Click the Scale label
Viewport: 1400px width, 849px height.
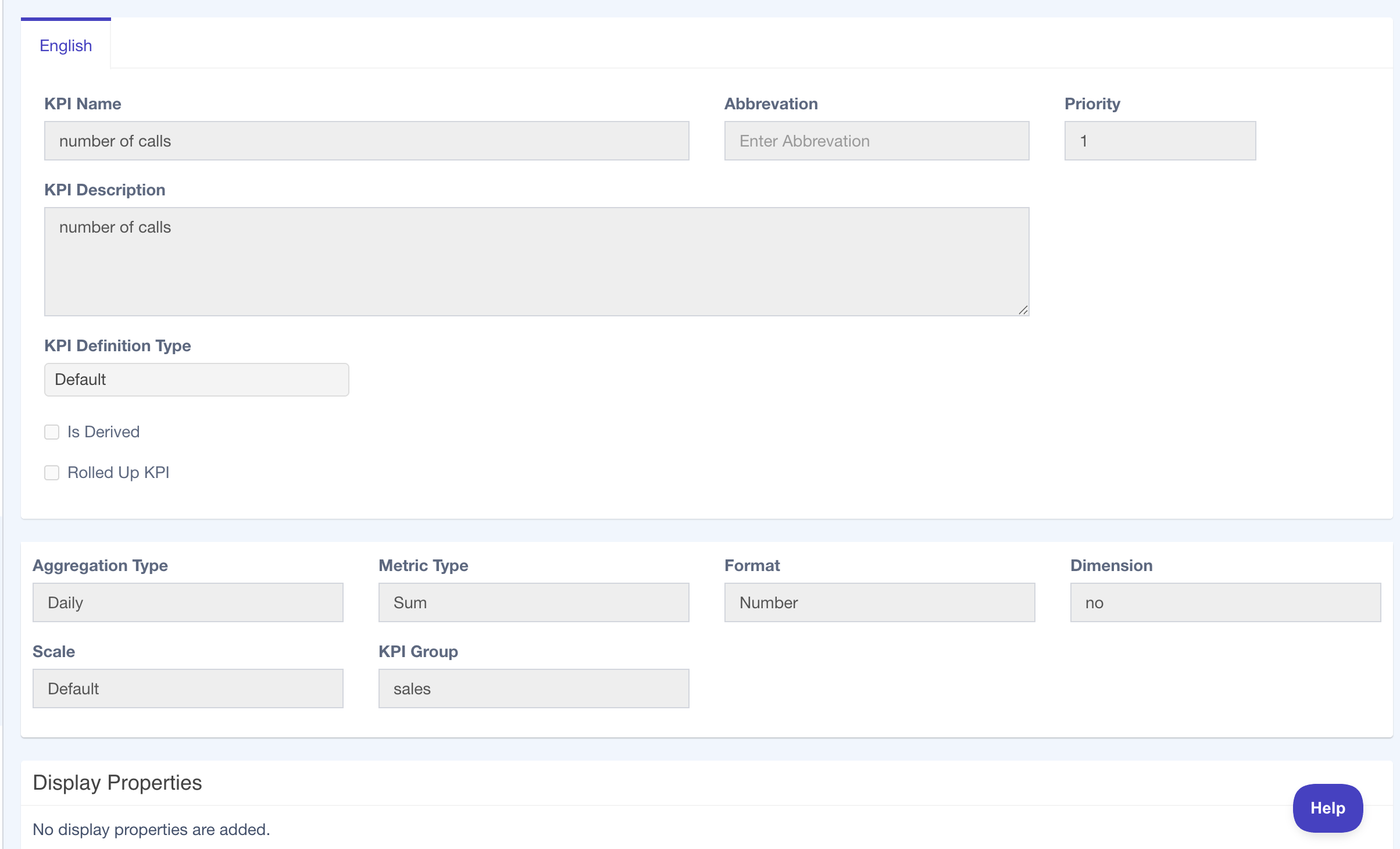click(53, 651)
